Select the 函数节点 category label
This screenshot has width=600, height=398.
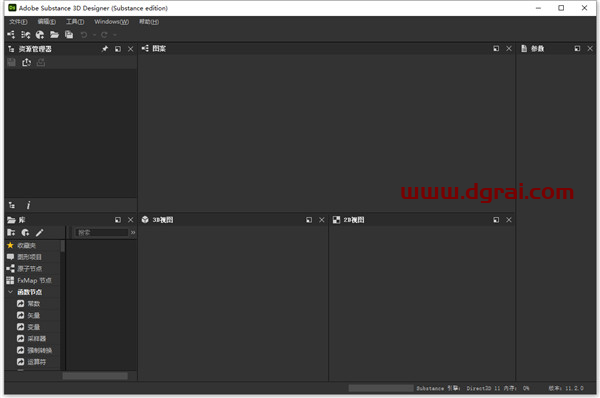click(x=29, y=292)
